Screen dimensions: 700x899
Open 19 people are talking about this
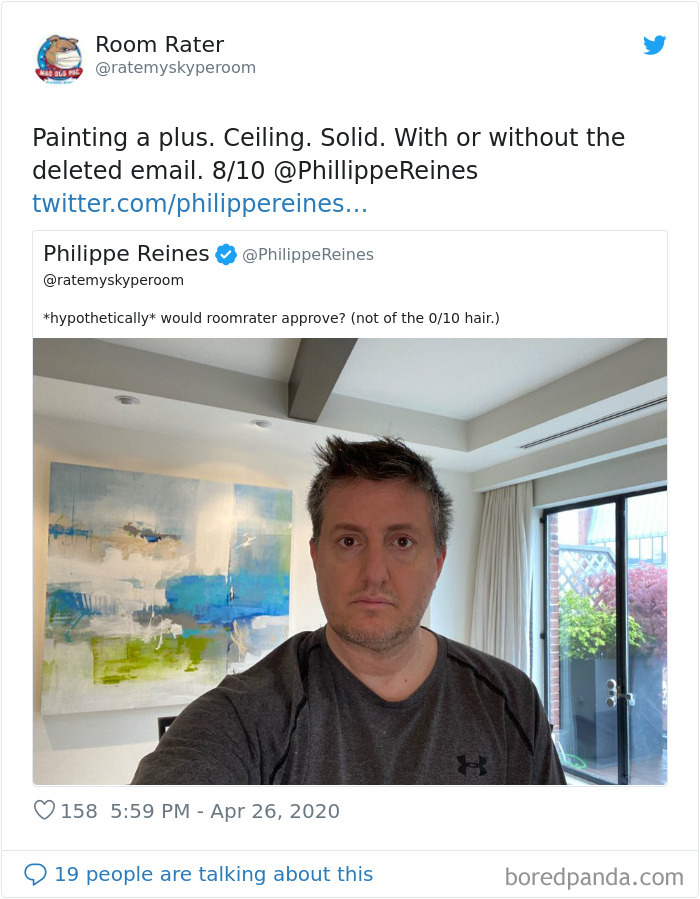pyautogui.click(x=213, y=874)
